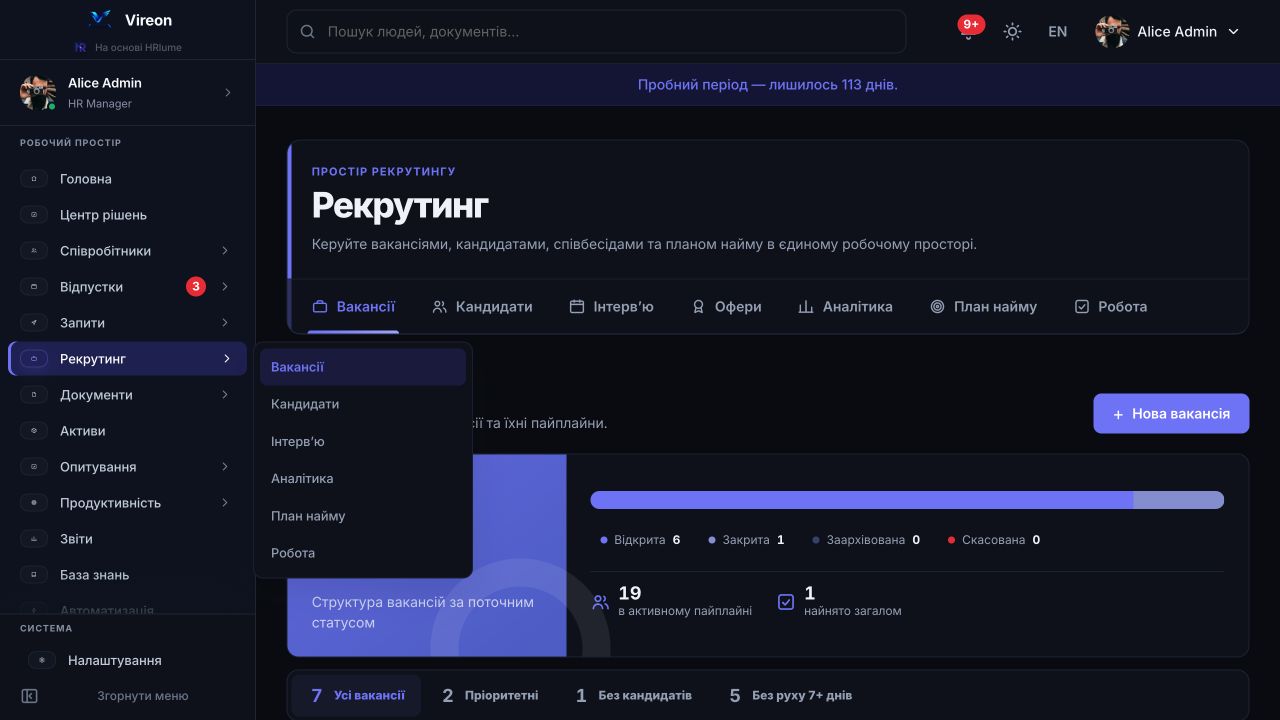The image size is (1280, 720).
Task: Expand Alice Admin profile card in sidebar
Action: 127,92
